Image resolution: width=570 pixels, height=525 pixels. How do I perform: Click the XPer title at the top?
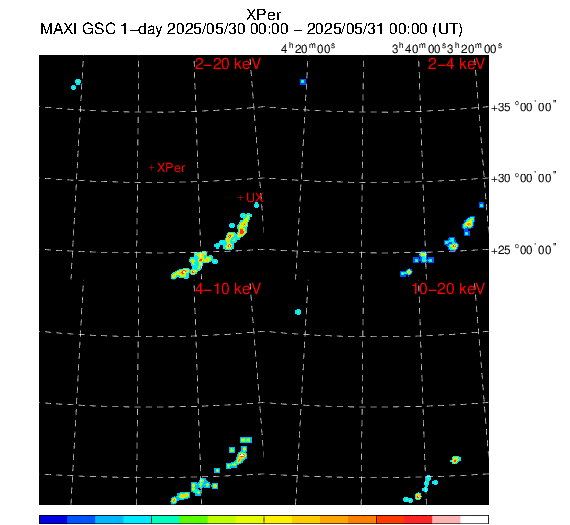click(x=264, y=15)
